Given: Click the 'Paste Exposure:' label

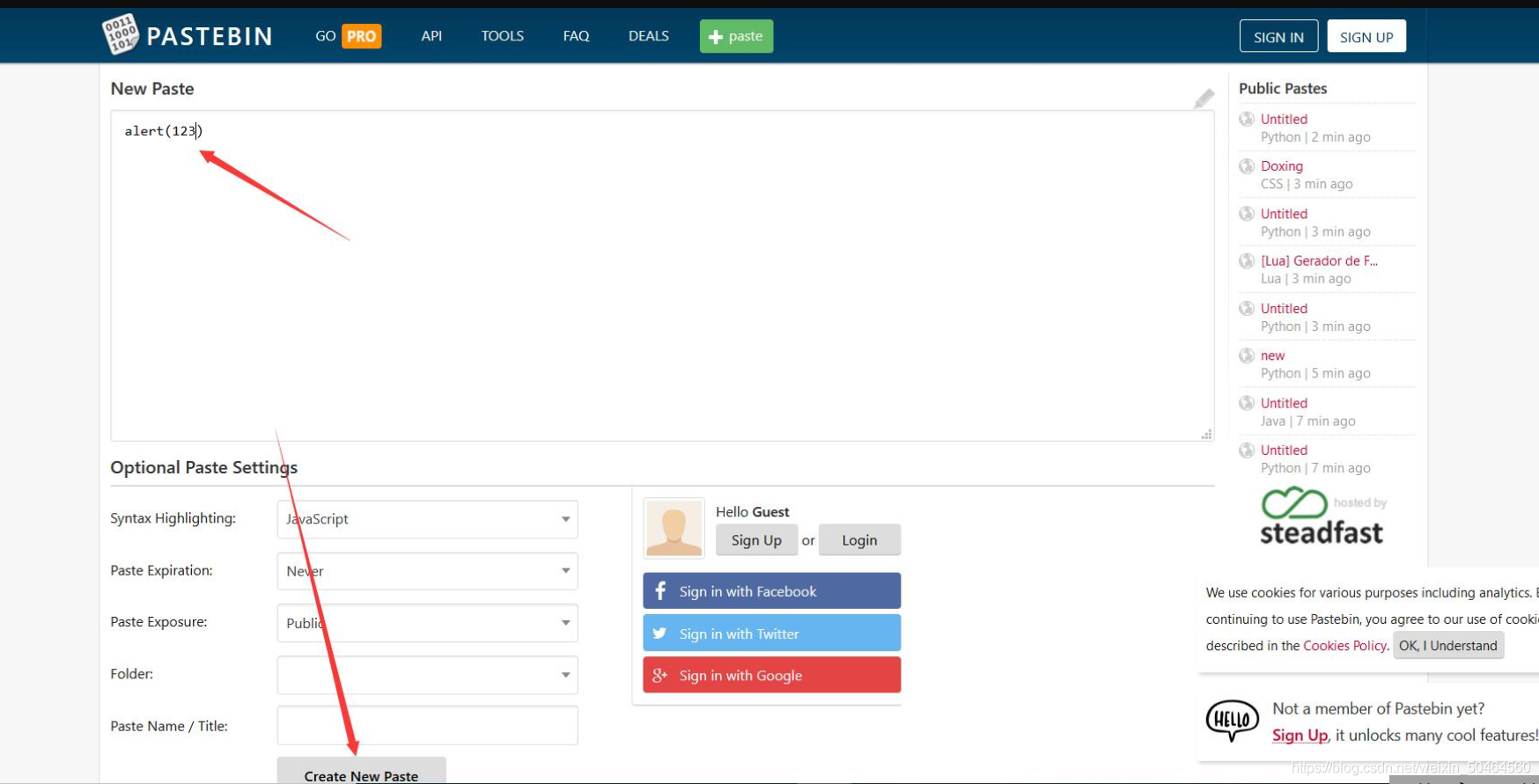Looking at the screenshot, I should 158,621.
